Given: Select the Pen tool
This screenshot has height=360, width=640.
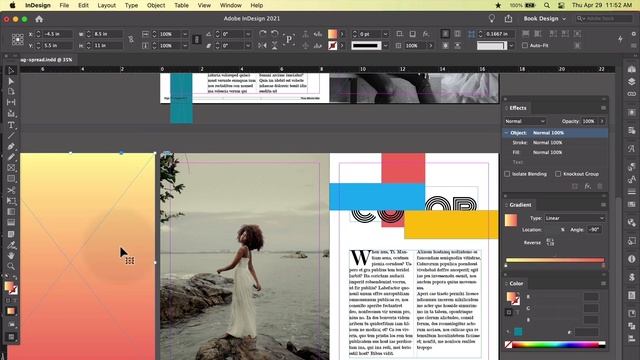Looking at the screenshot, I should pos(11,146).
